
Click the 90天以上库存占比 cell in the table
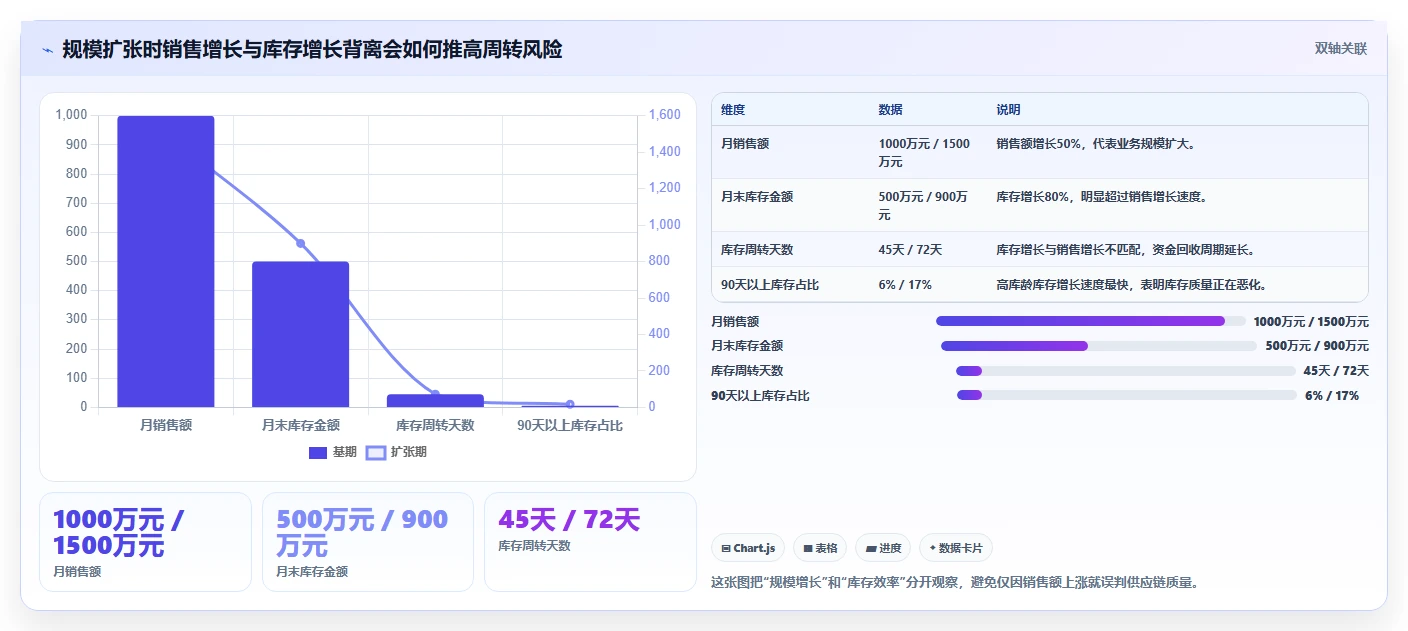770,285
